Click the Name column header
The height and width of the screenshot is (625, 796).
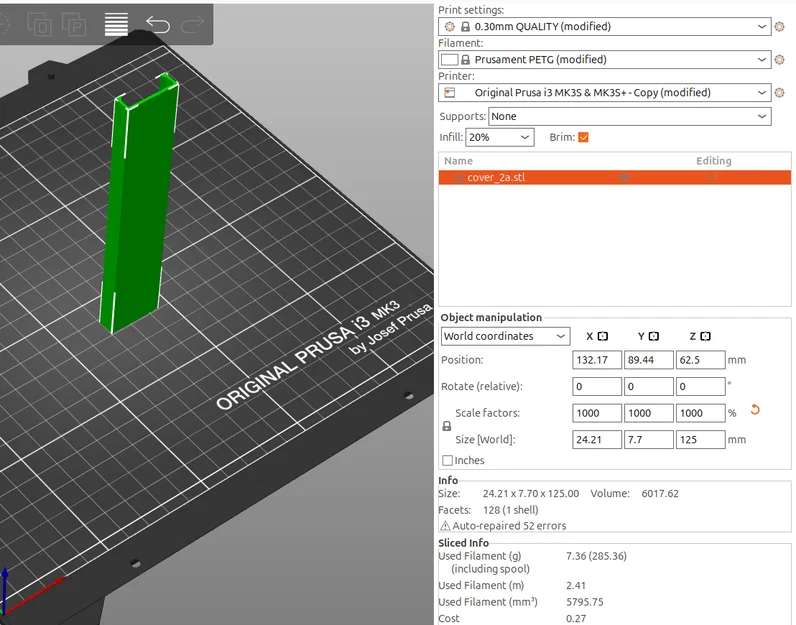point(458,161)
